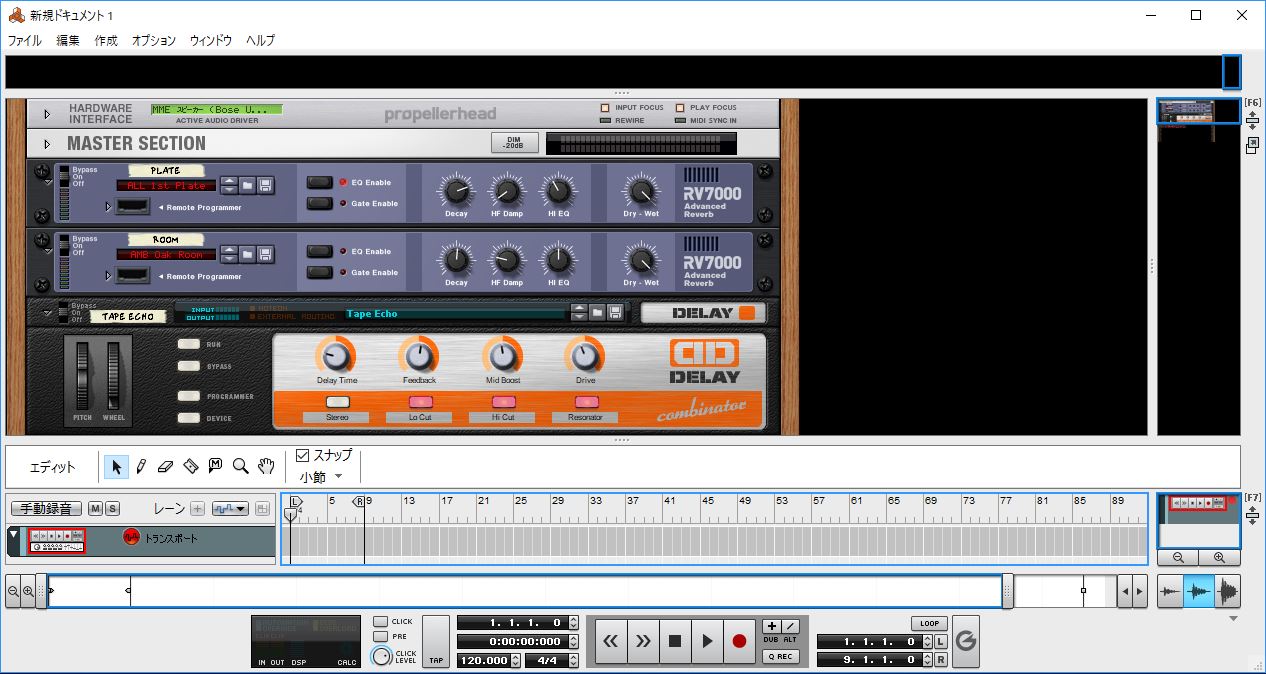Open the オプション menu
The image size is (1266, 674).
coord(154,41)
